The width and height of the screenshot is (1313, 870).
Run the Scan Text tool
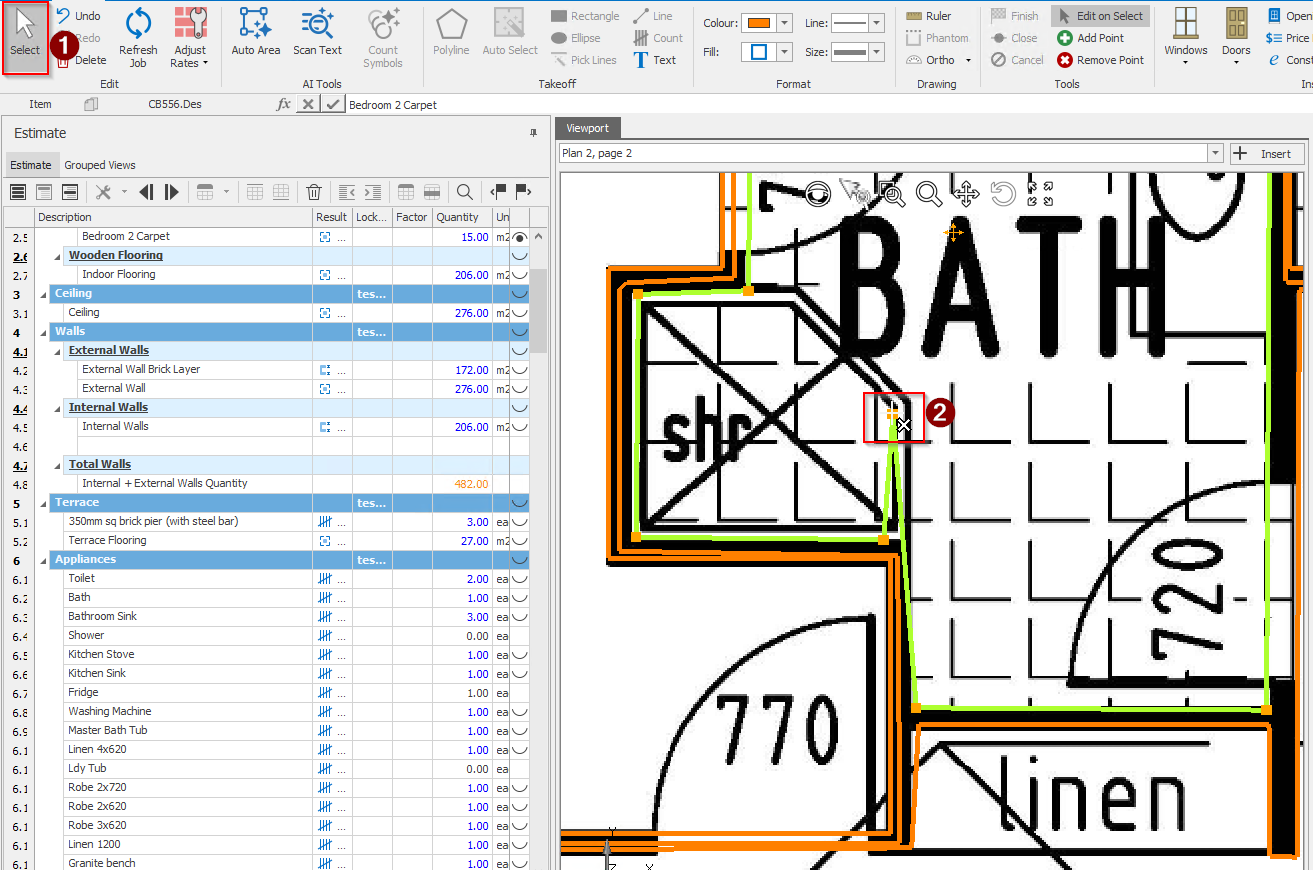[318, 33]
